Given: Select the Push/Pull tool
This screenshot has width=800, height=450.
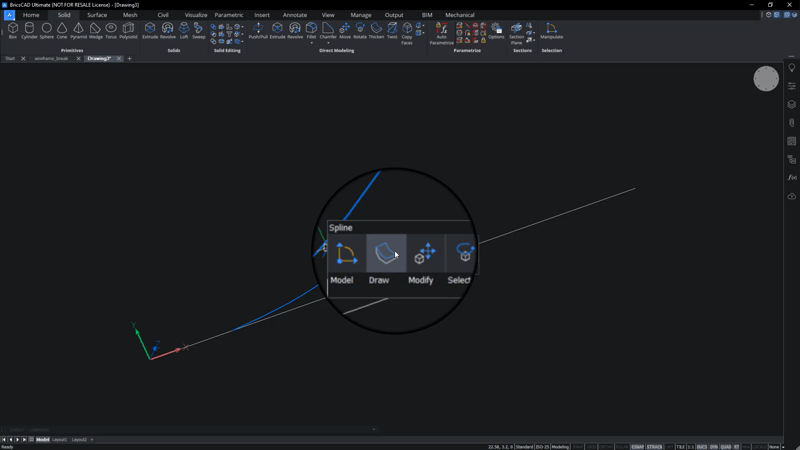Looking at the screenshot, I should click(258, 30).
